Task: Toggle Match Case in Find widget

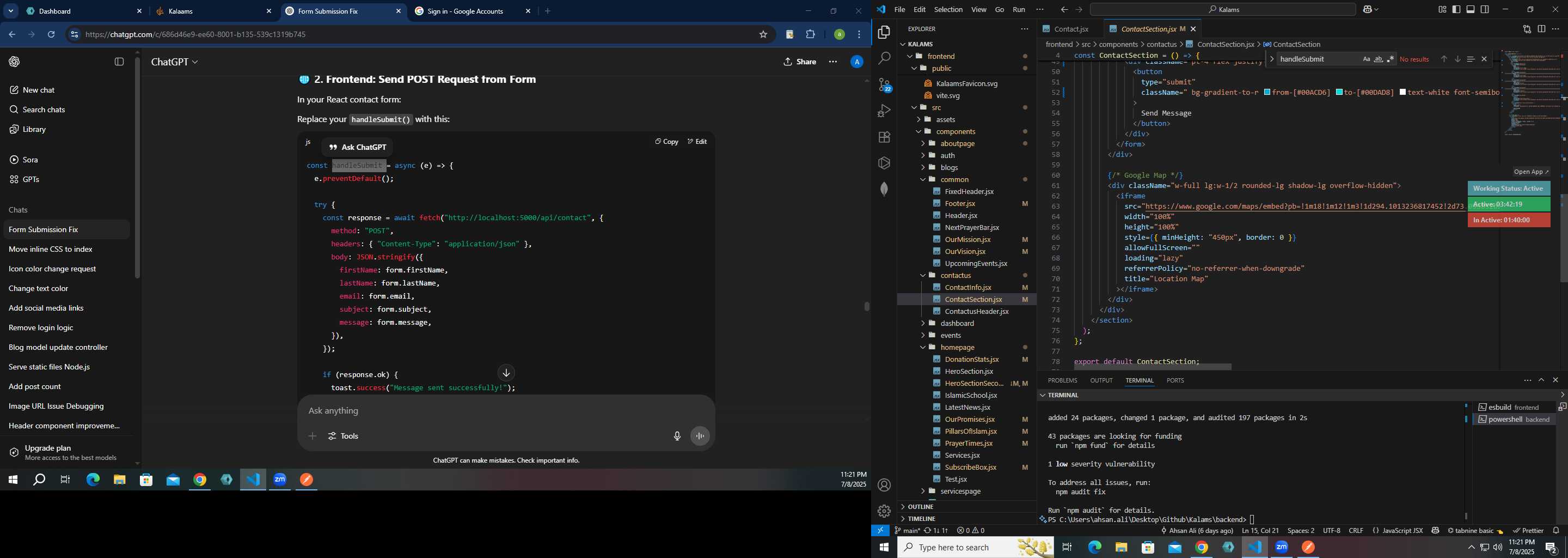Action: click(1367, 59)
